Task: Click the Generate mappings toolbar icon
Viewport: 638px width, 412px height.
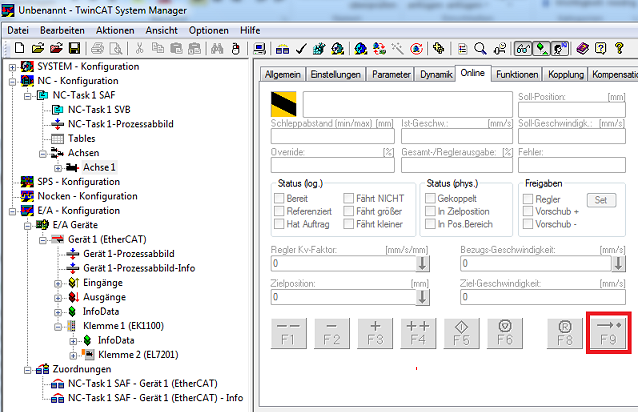Action: (x=282, y=49)
